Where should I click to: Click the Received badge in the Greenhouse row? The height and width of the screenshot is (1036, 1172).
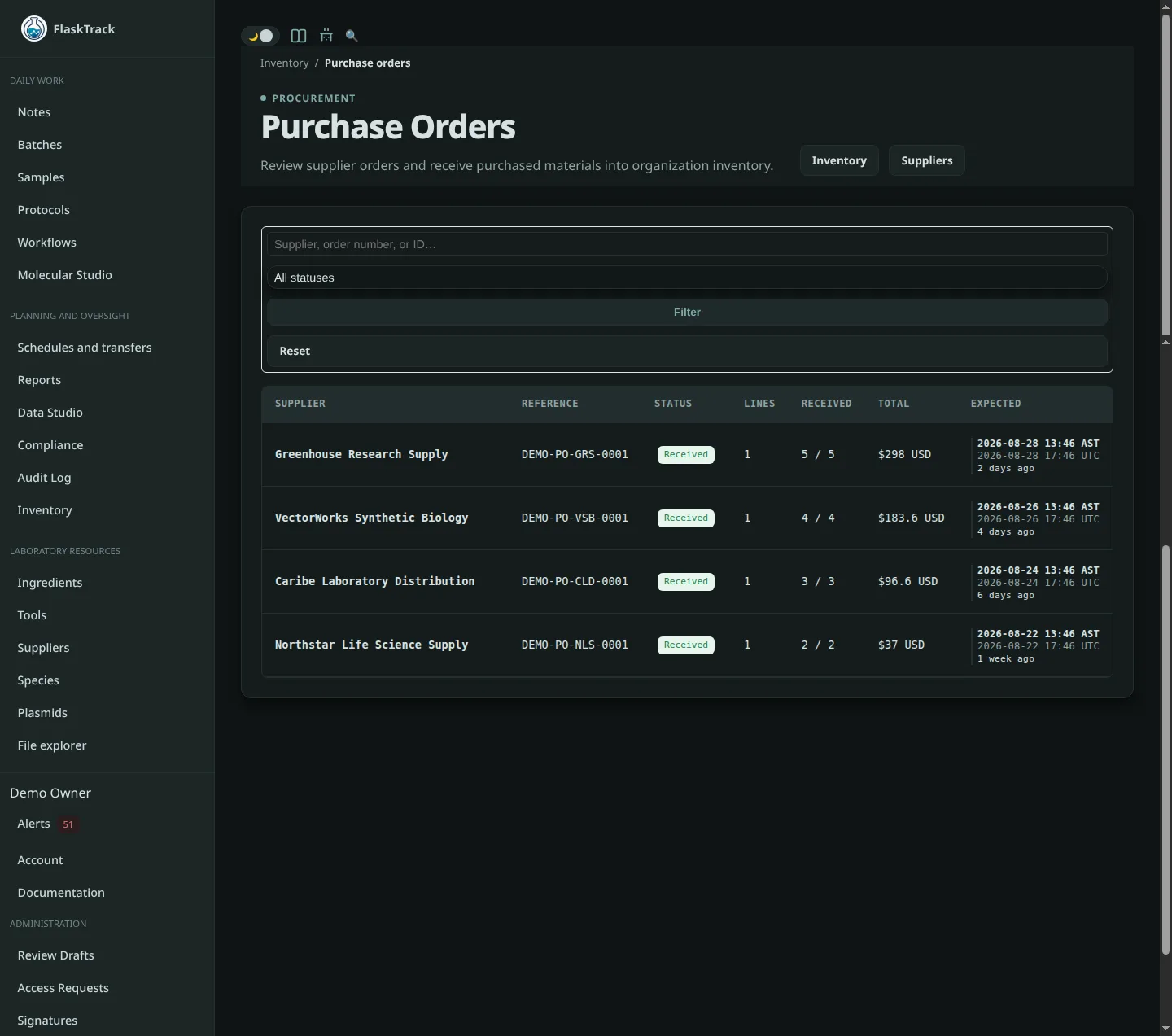click(x=686, y=455)
